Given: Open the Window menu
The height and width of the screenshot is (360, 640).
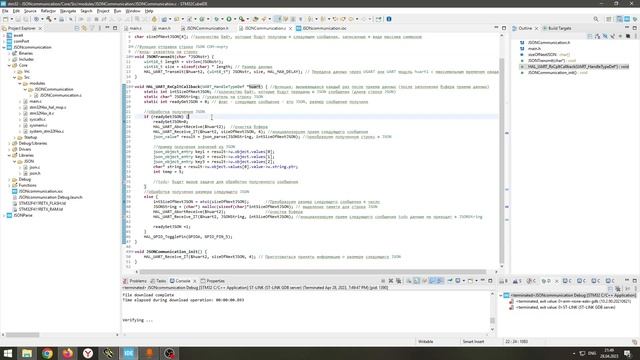Looking at the screenshot, I should pos(133,11).
